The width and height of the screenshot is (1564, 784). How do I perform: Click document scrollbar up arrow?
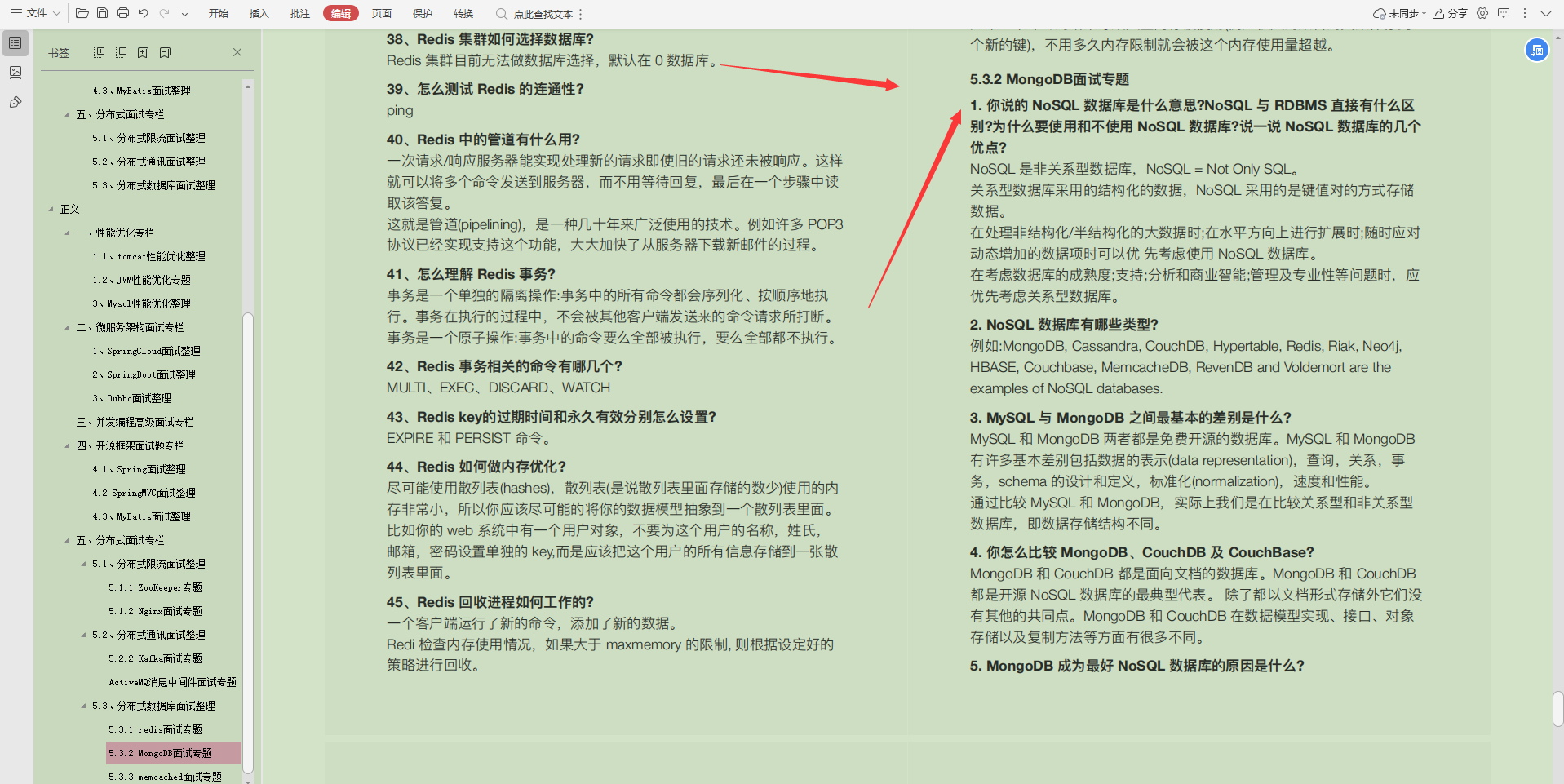(1557, 37)
